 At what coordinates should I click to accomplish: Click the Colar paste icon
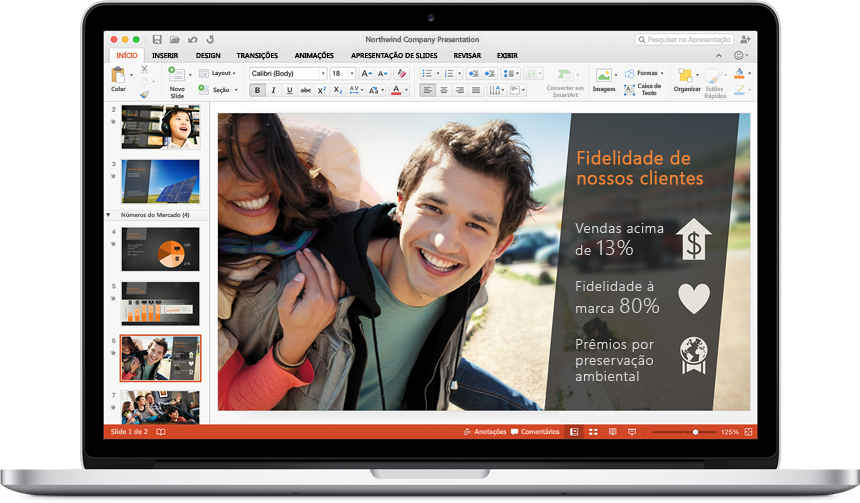(118, 76)
